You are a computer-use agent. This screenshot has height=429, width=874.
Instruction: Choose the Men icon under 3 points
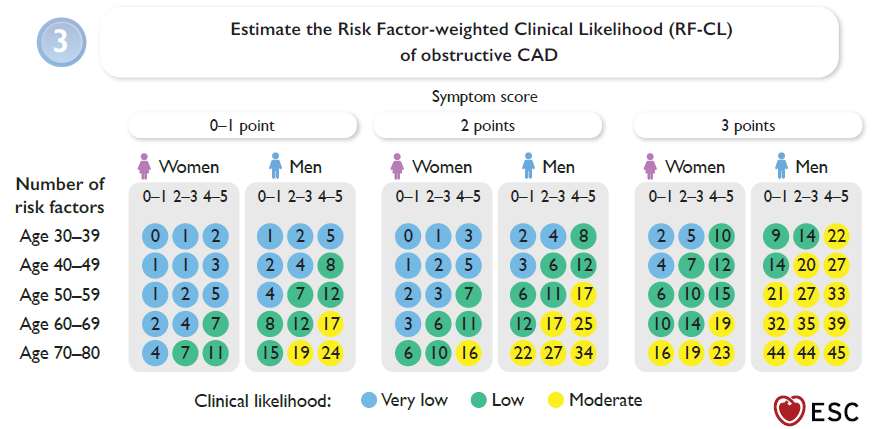point(780,165)
